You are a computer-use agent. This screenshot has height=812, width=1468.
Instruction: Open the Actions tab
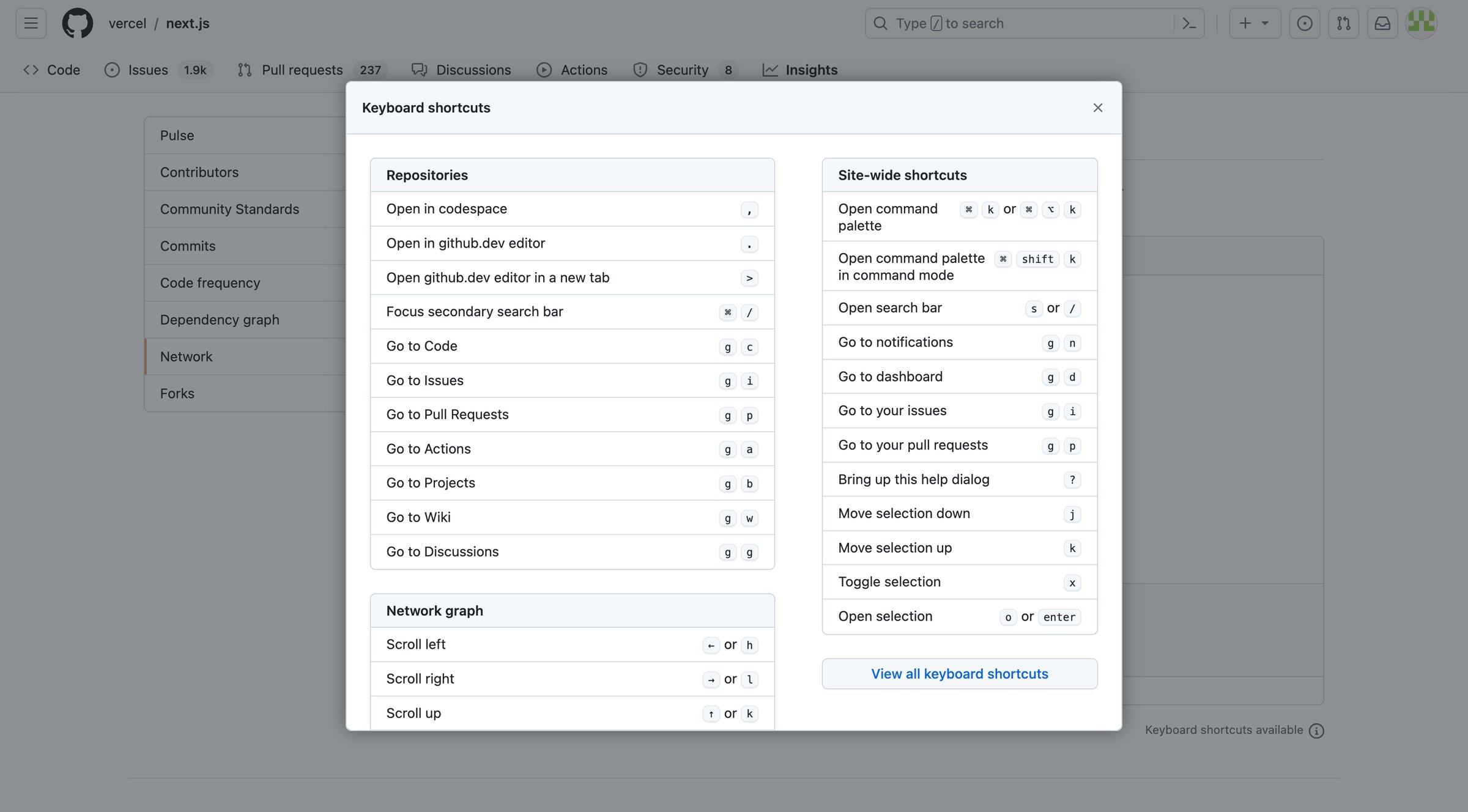[572, 70]
